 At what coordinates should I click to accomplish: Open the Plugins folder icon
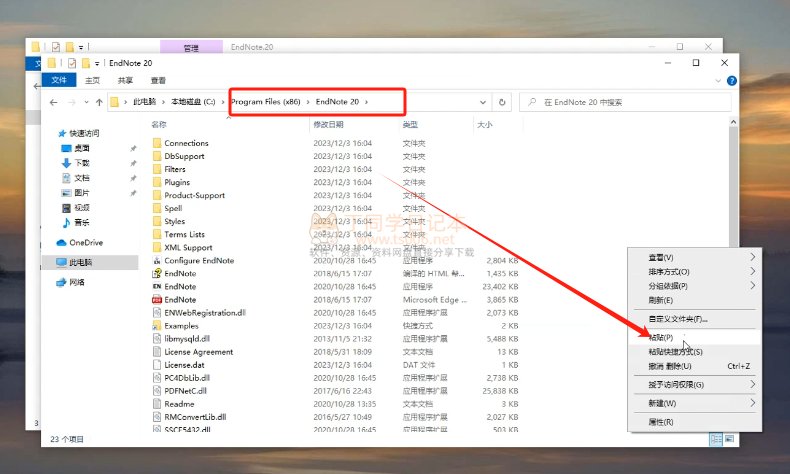coord(157,182)
